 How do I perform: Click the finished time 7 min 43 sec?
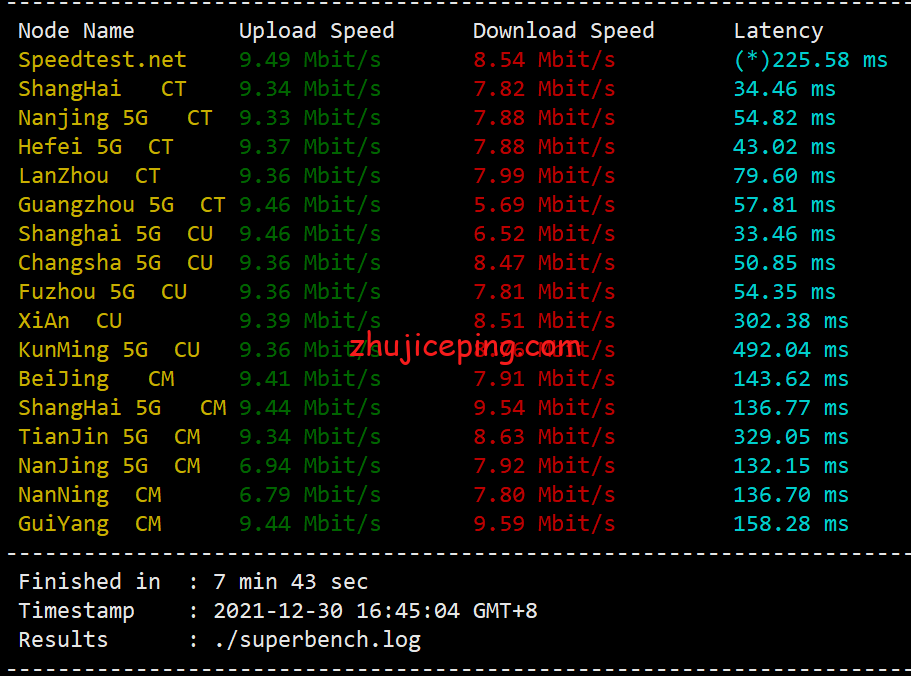291,582
